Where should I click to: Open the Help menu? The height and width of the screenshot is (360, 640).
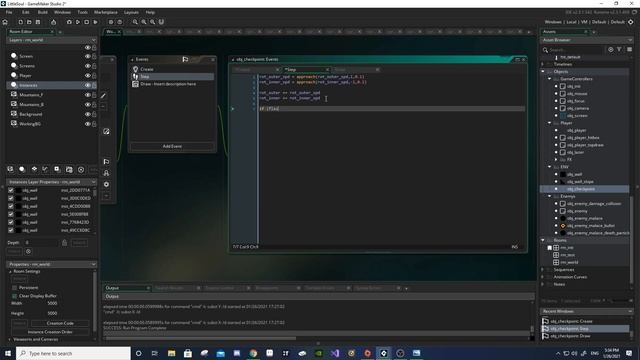click(x=150, y=12)
